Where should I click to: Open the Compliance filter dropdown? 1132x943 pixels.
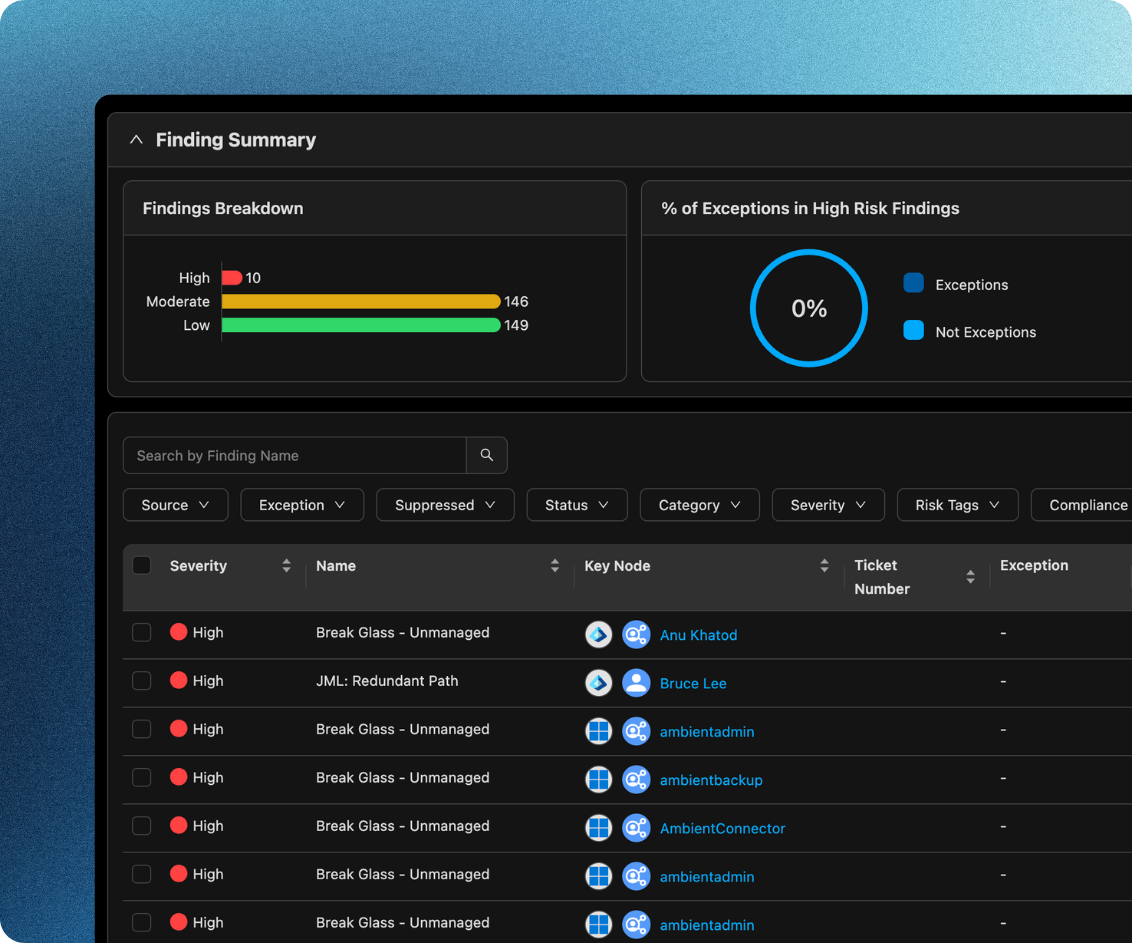pos(1081,505)
